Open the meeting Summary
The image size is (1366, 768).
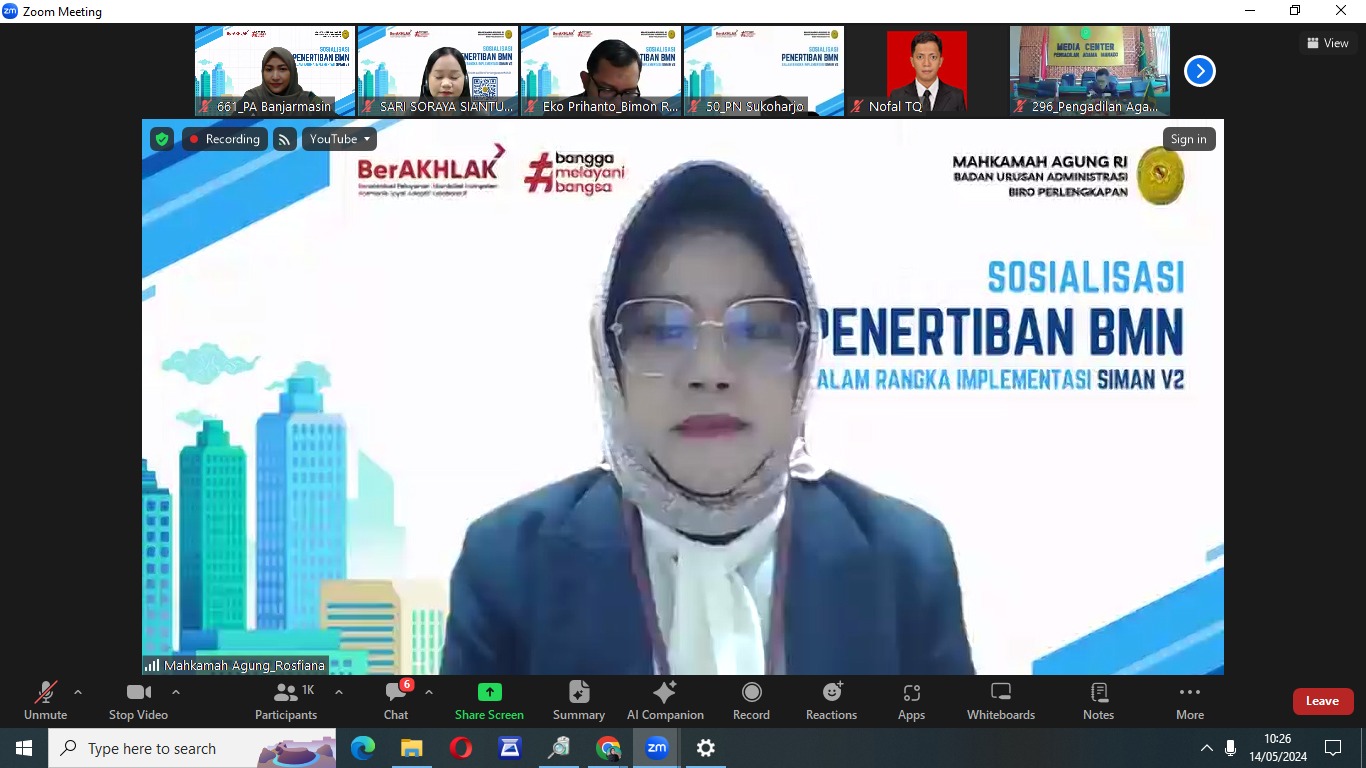579,700
